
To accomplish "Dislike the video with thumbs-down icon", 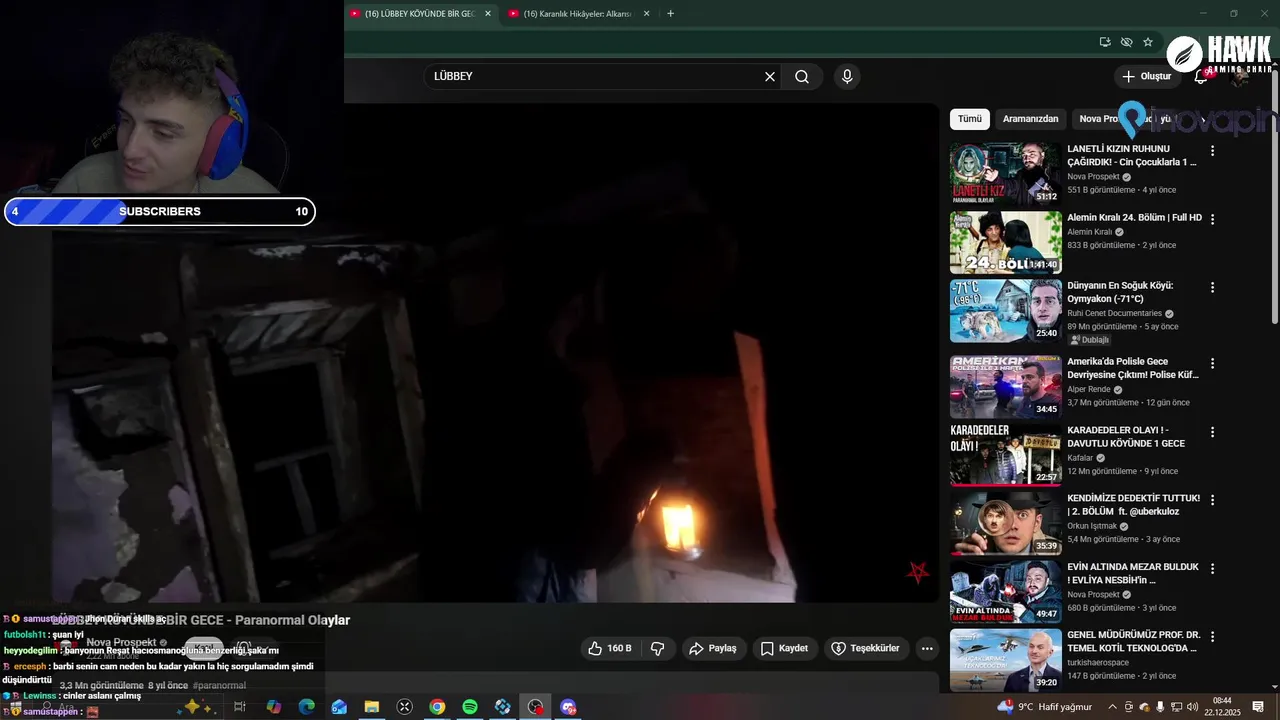I will pos(658,648).
